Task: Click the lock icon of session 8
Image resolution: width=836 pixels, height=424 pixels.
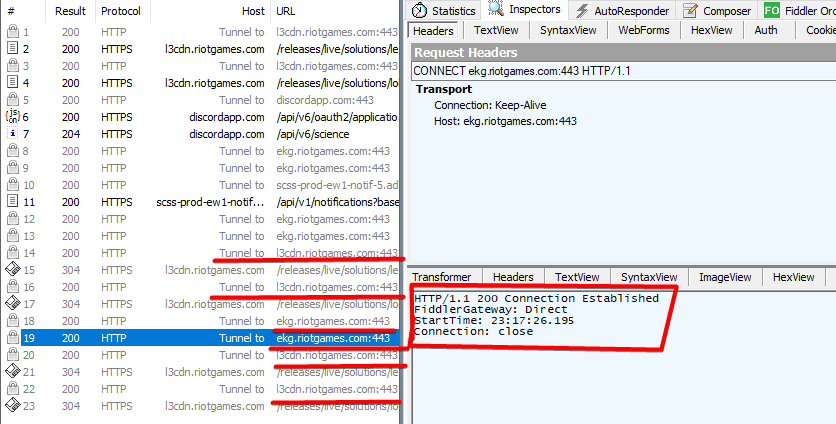Action: [13, 151]
